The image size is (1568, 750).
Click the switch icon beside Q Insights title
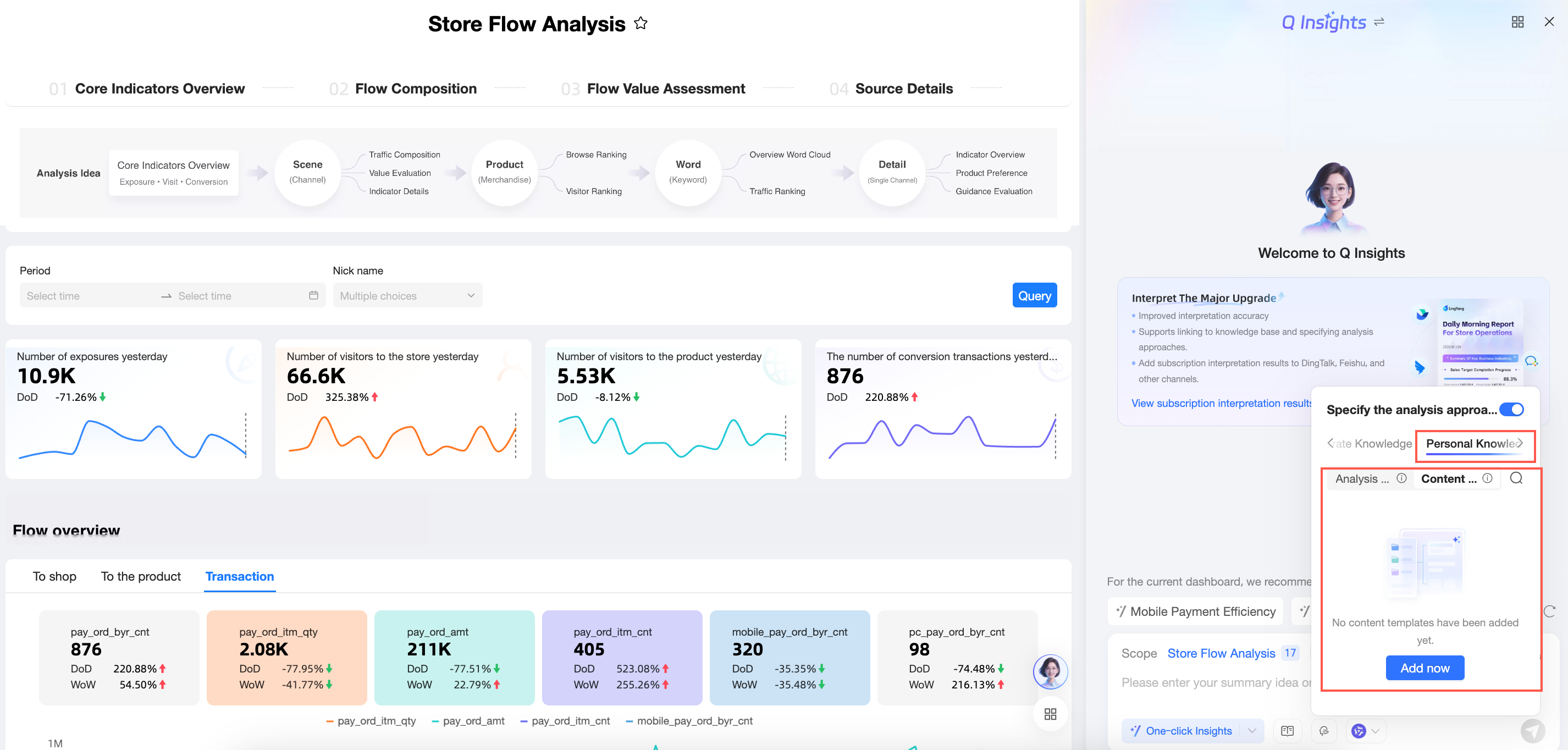[1379, 22]
